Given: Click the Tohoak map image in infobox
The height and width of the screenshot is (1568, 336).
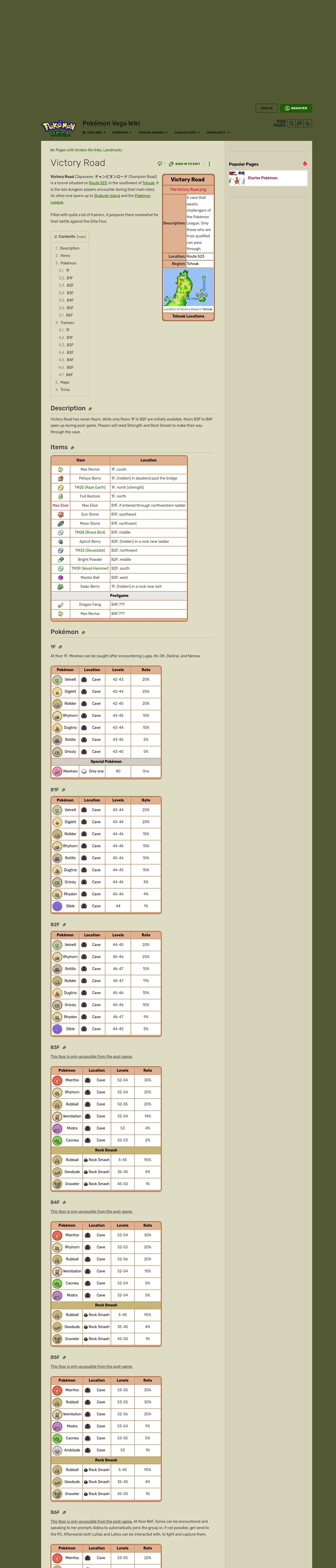Looking at the screenshot, I should pyautogui.click(x=188, y=287).
